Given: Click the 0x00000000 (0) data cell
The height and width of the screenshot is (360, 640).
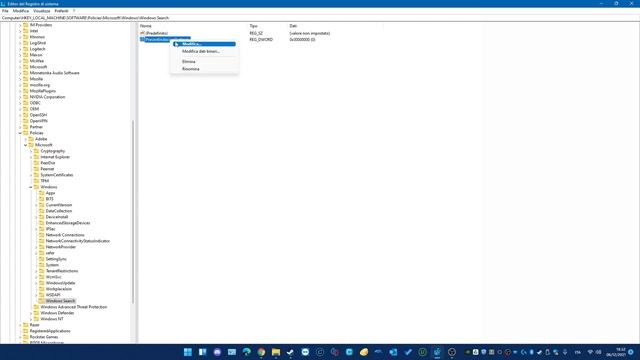Looking at the screenshot, I should click(302, 40).
